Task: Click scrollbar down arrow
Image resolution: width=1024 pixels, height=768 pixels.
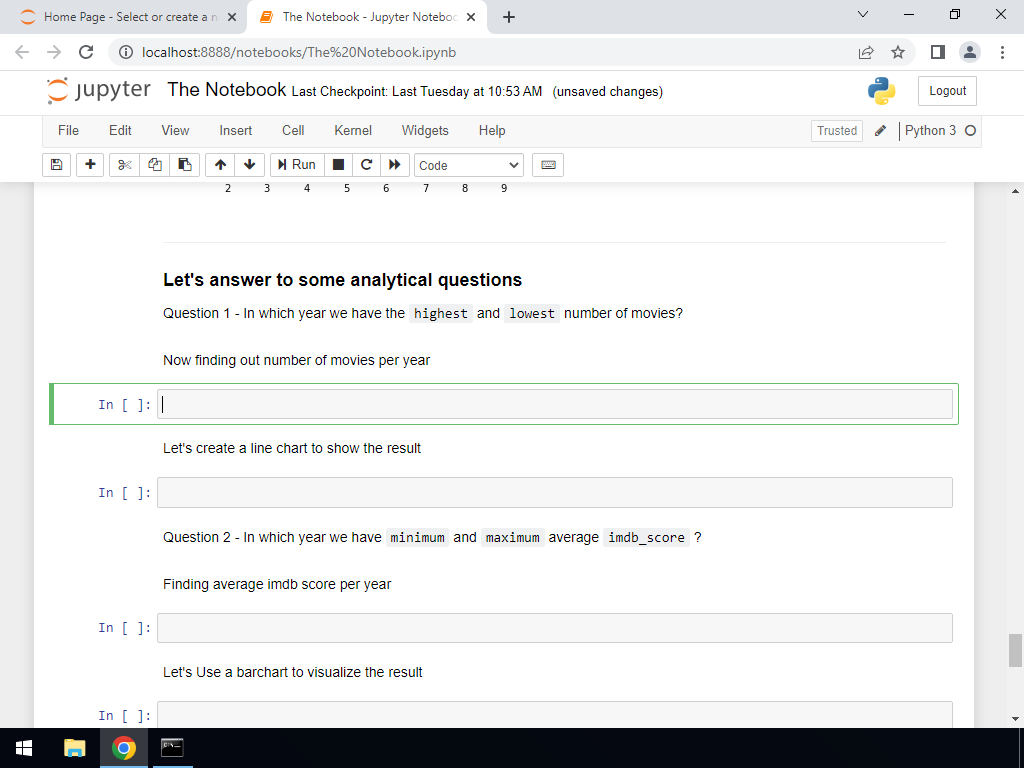Action: click(1015, 719)
